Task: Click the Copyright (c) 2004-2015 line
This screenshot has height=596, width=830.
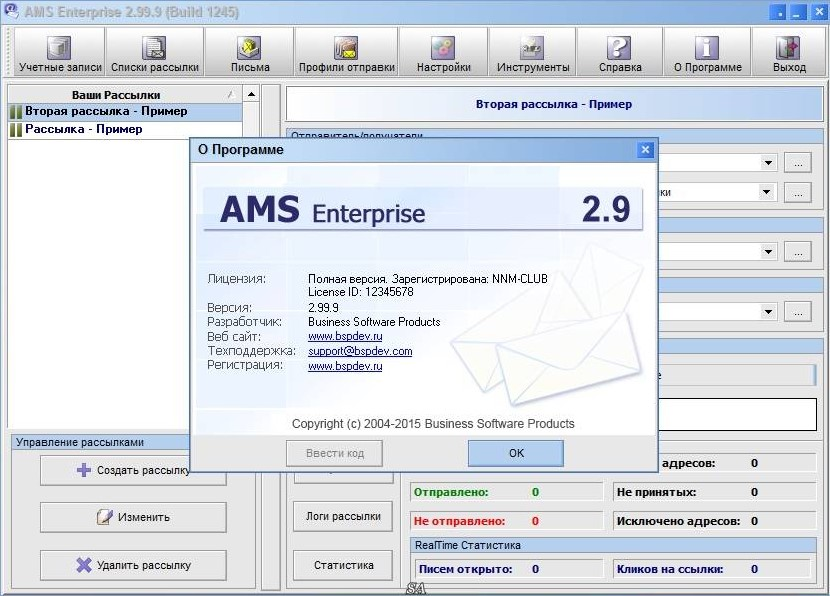Action: [433, 424]
